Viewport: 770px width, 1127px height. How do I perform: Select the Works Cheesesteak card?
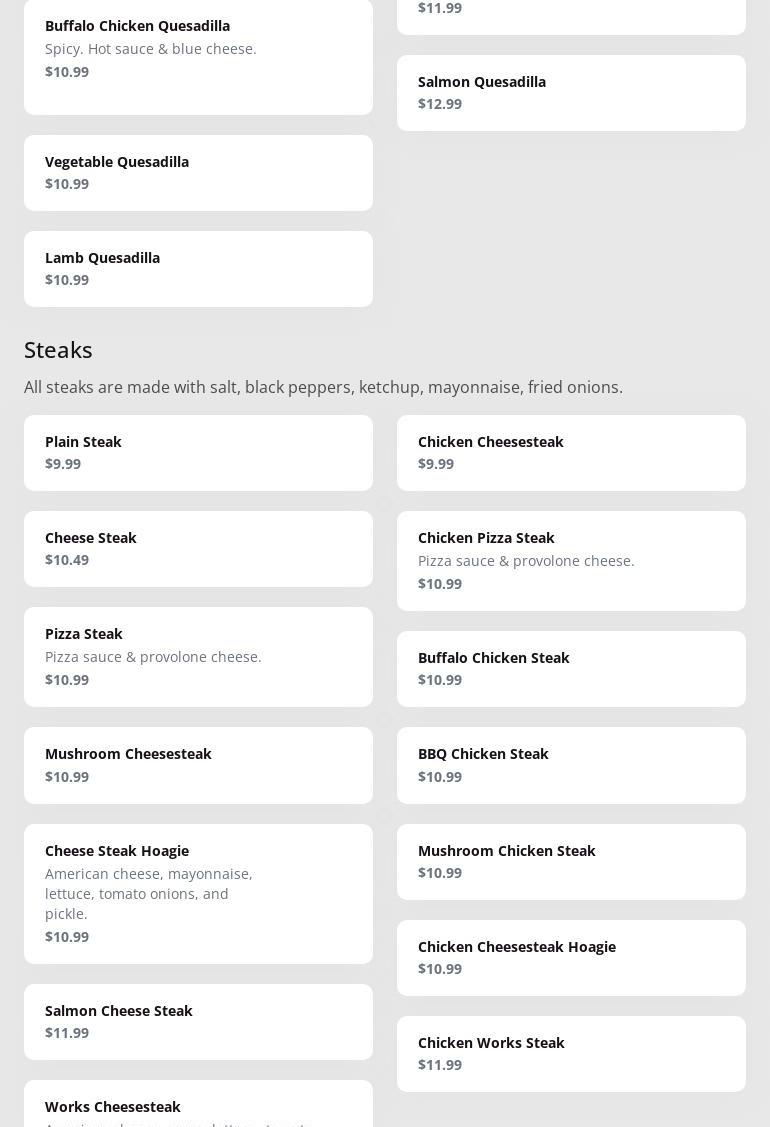click(198, 1106)
